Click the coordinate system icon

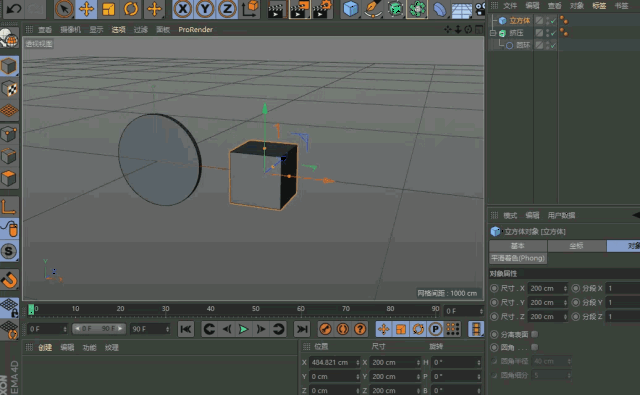coord(249,9)
